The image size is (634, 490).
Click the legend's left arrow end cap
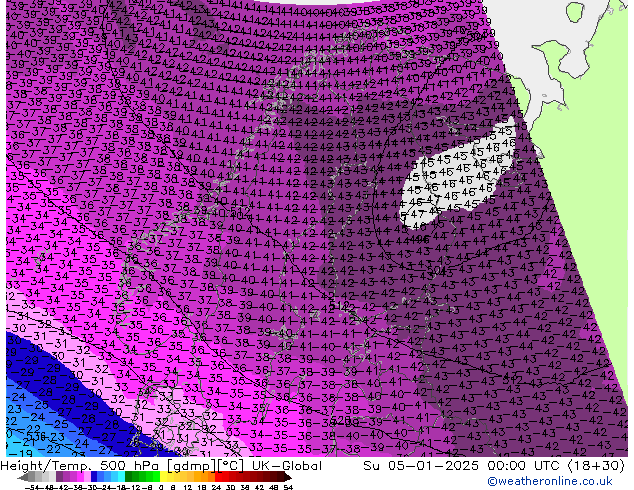[23, 477]
